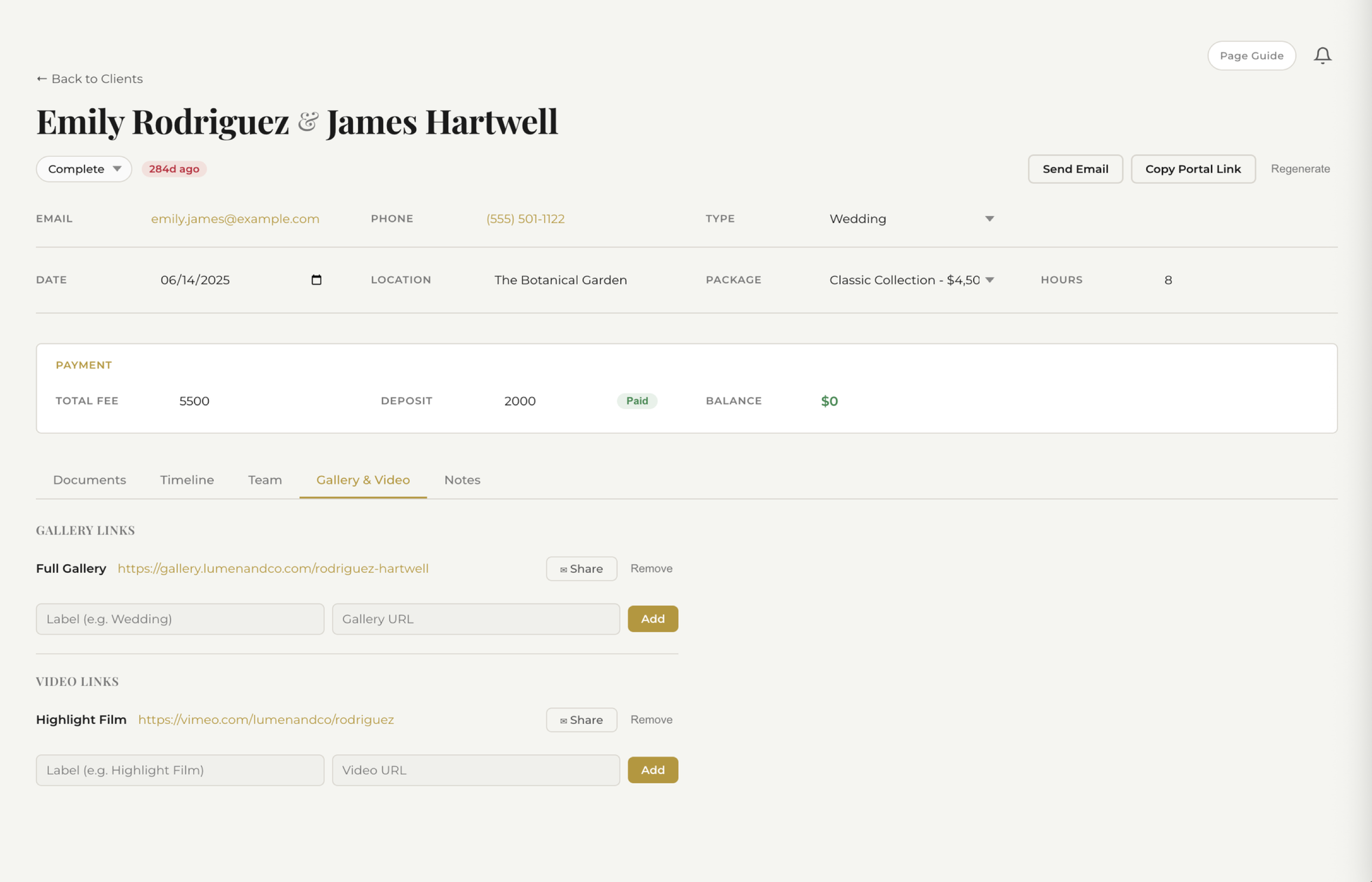Open the Timeline tab
The height and width of the screenshot is (882, 1372).
pos(187,480)
